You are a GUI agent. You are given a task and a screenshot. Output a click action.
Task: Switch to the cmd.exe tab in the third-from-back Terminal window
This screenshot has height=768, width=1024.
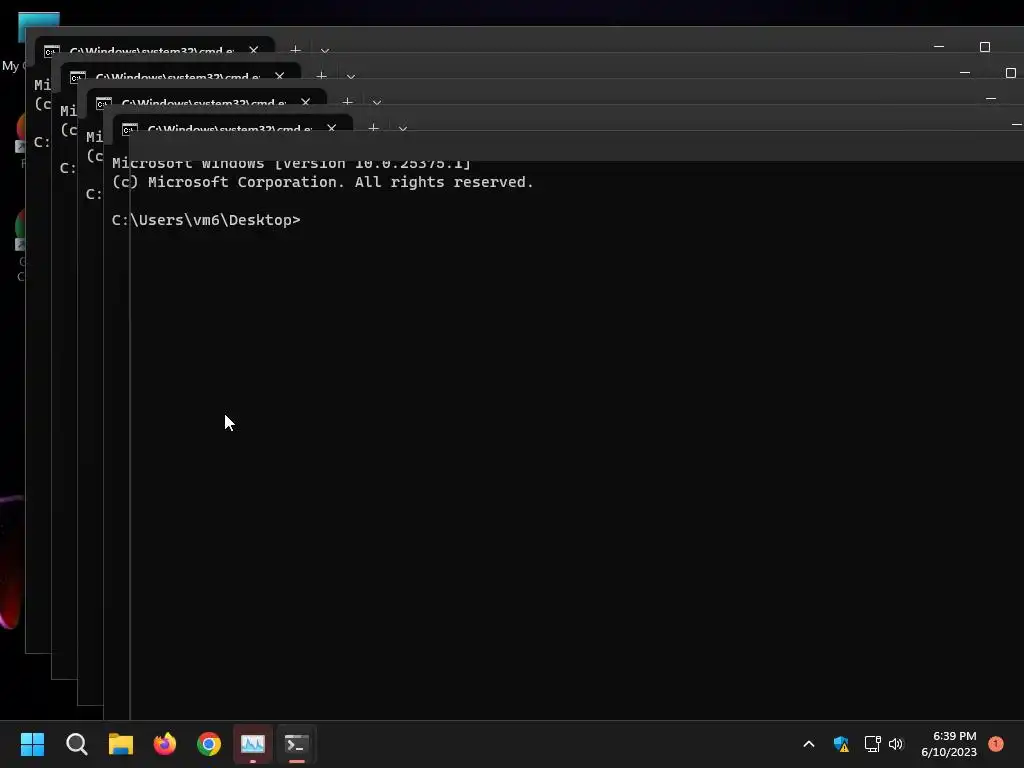(207, 97)
